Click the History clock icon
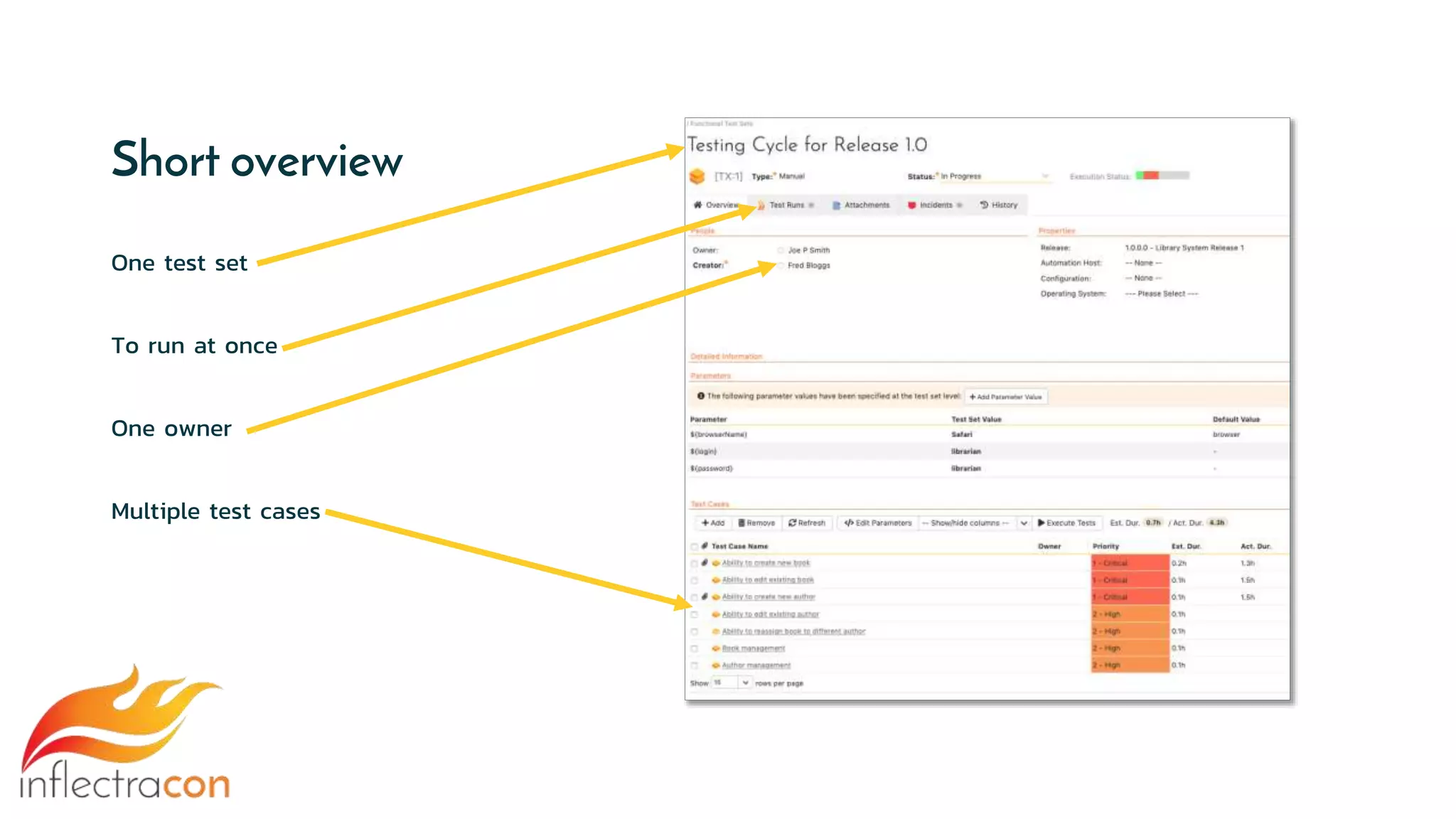Screen dimensions: 1456x819 984,205
